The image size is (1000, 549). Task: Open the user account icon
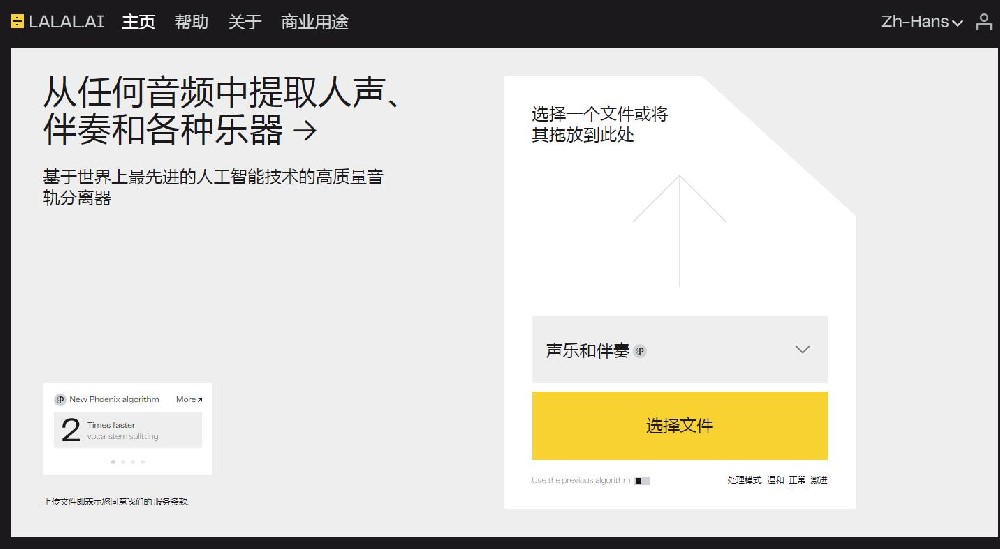click(x=984, y=22)
